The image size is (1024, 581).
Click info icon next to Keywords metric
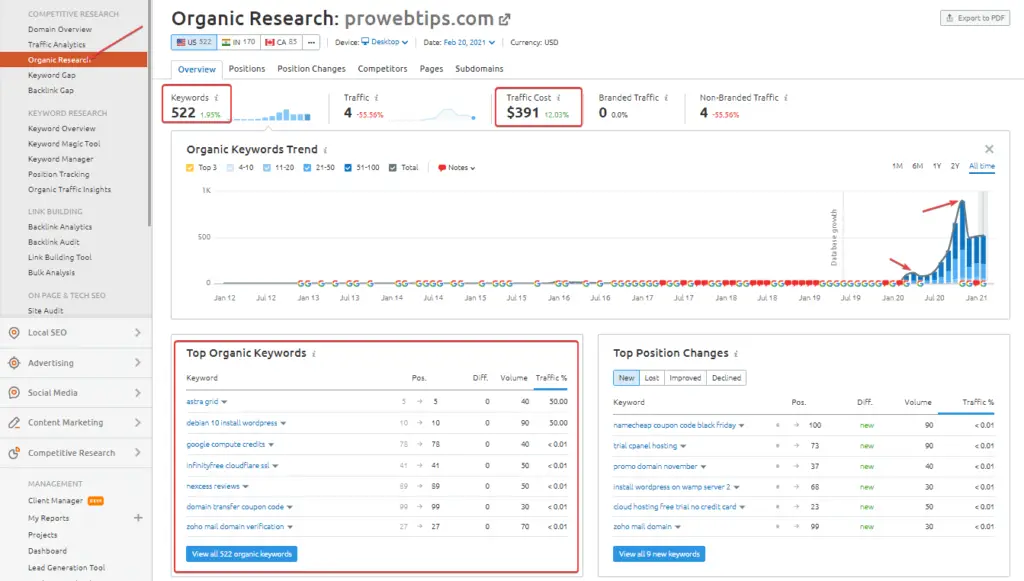pyautogui.click(x=216, y=98)
